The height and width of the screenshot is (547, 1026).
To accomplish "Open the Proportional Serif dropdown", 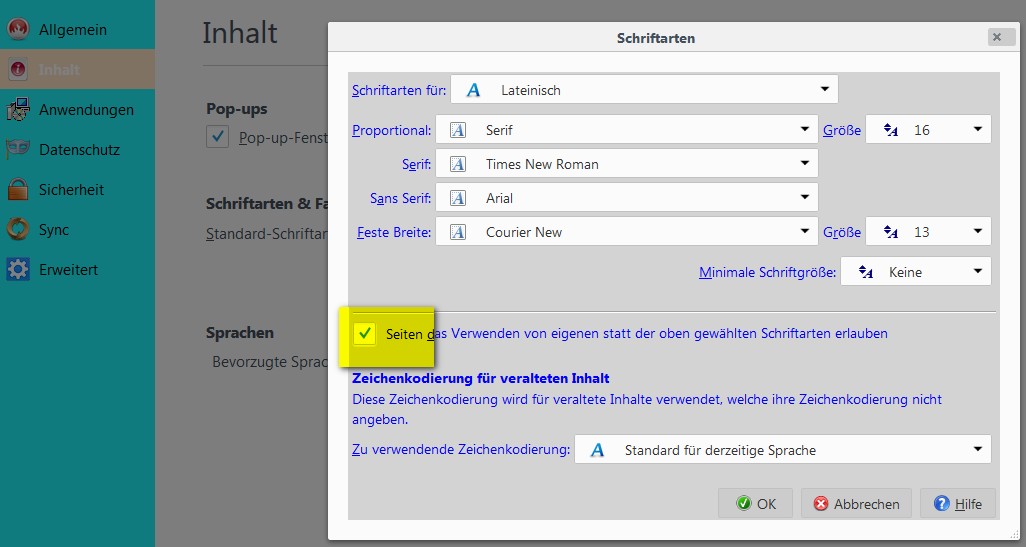I will (x=627, y=130).
